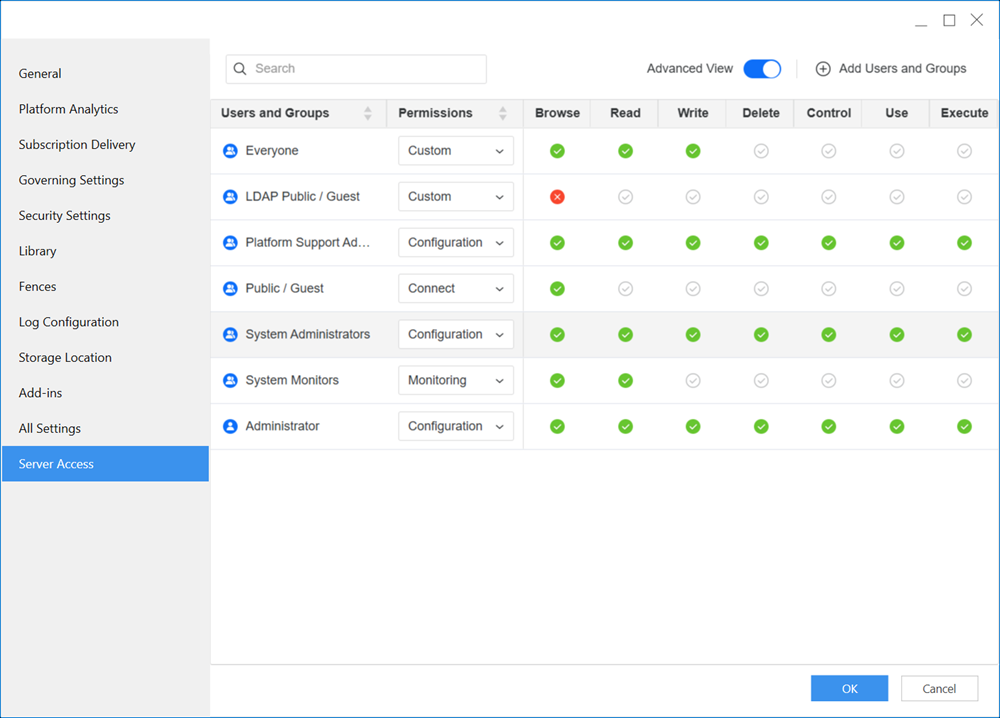This screenshot has width=1000, height=718.
Task: Click the plus icon beside Add Users and Groups
Action: (x=823, y=69)
